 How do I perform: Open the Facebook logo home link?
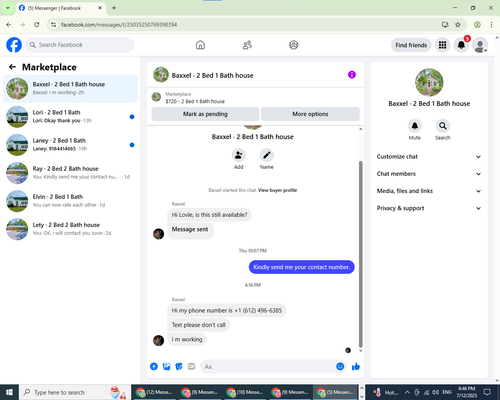tap(14, 45)
